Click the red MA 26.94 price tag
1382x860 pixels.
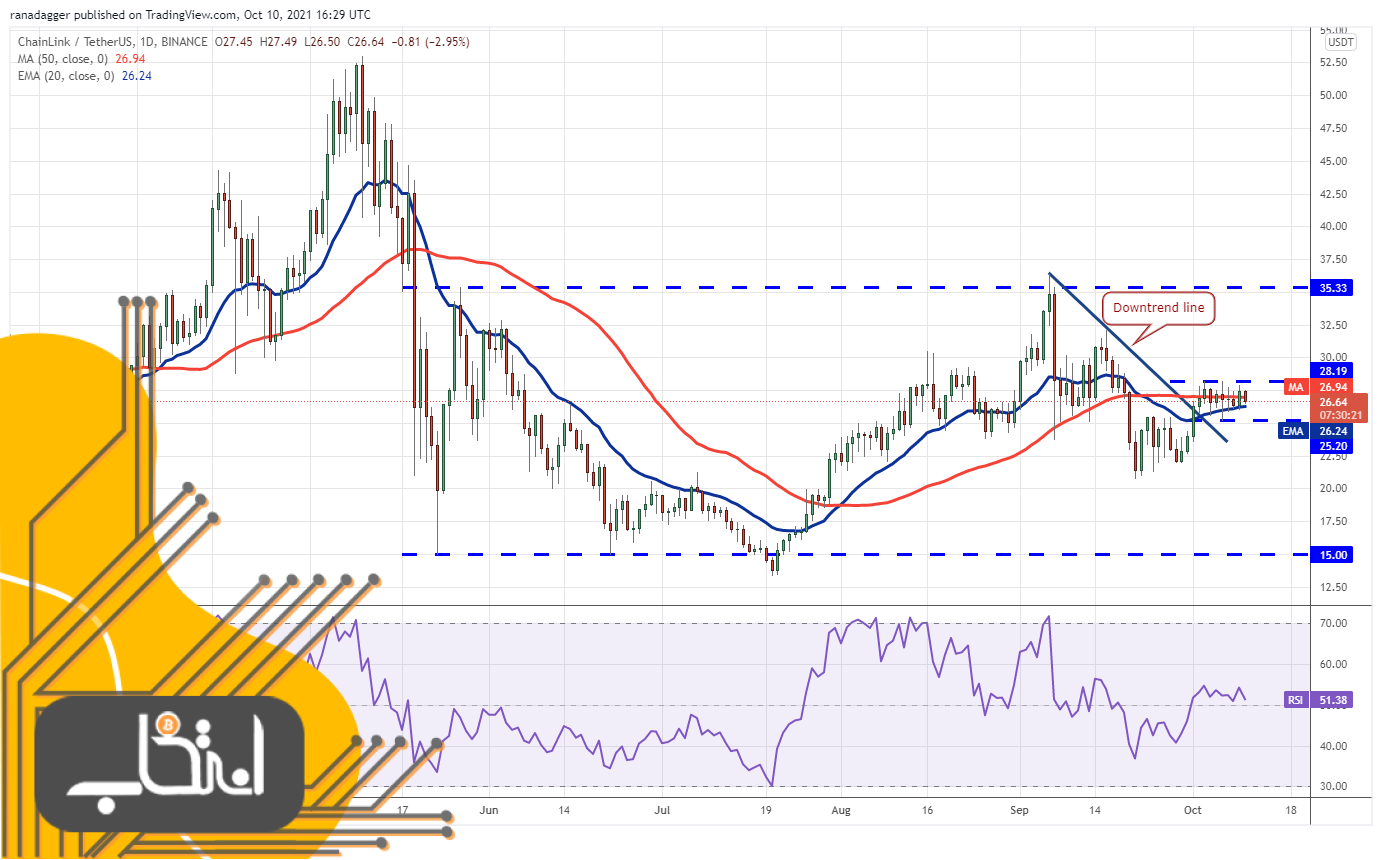click(x=1318, y=386)
